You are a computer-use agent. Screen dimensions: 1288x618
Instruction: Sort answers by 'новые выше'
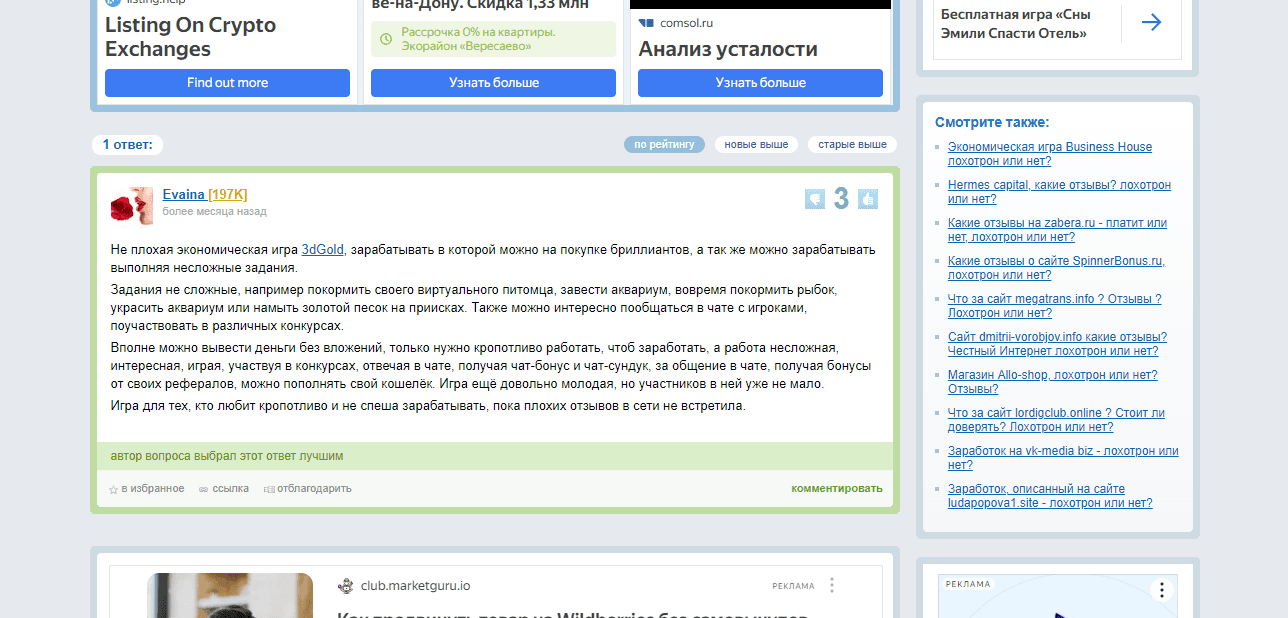[756, 145]
